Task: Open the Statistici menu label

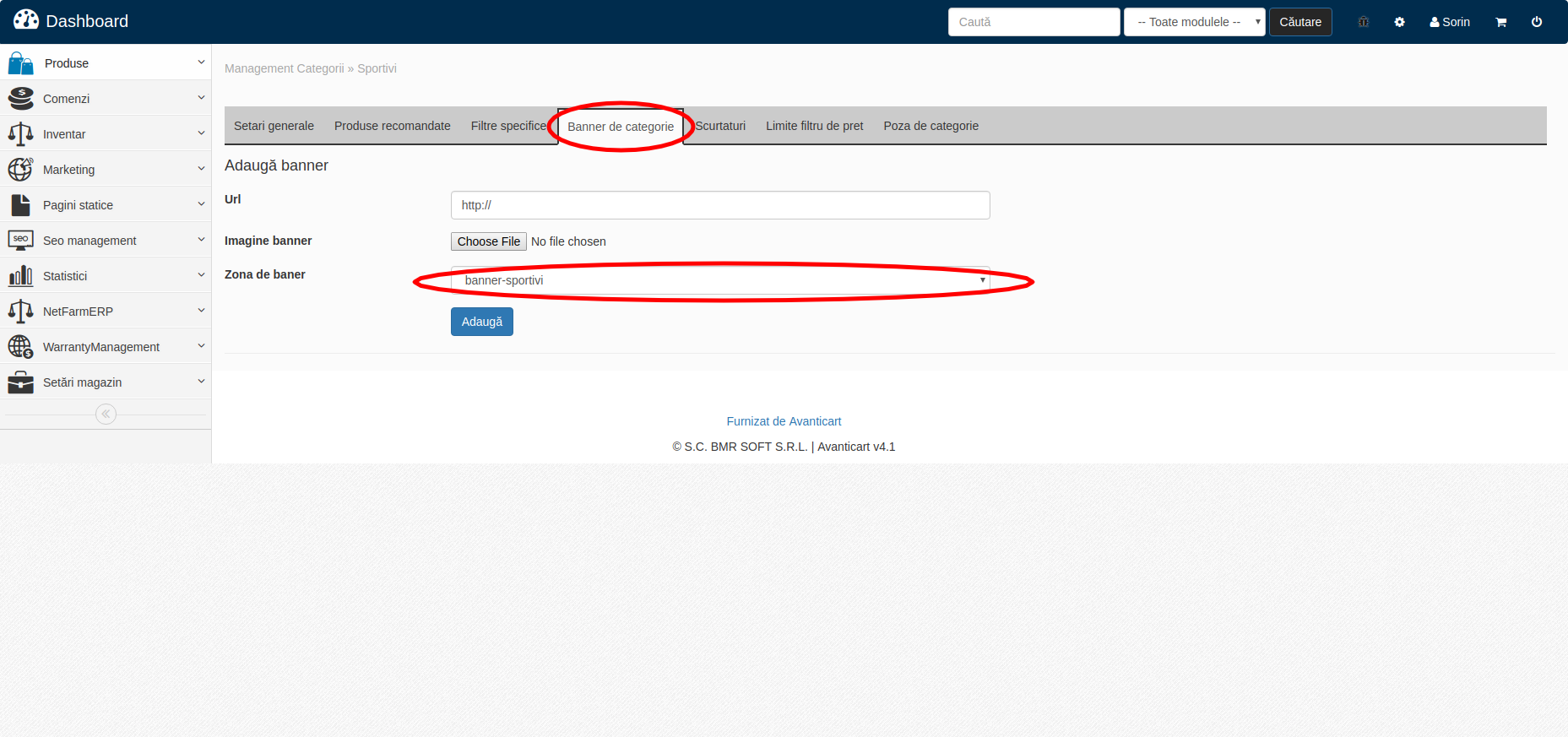Action: pyautogui.click(x=65, y=276)
